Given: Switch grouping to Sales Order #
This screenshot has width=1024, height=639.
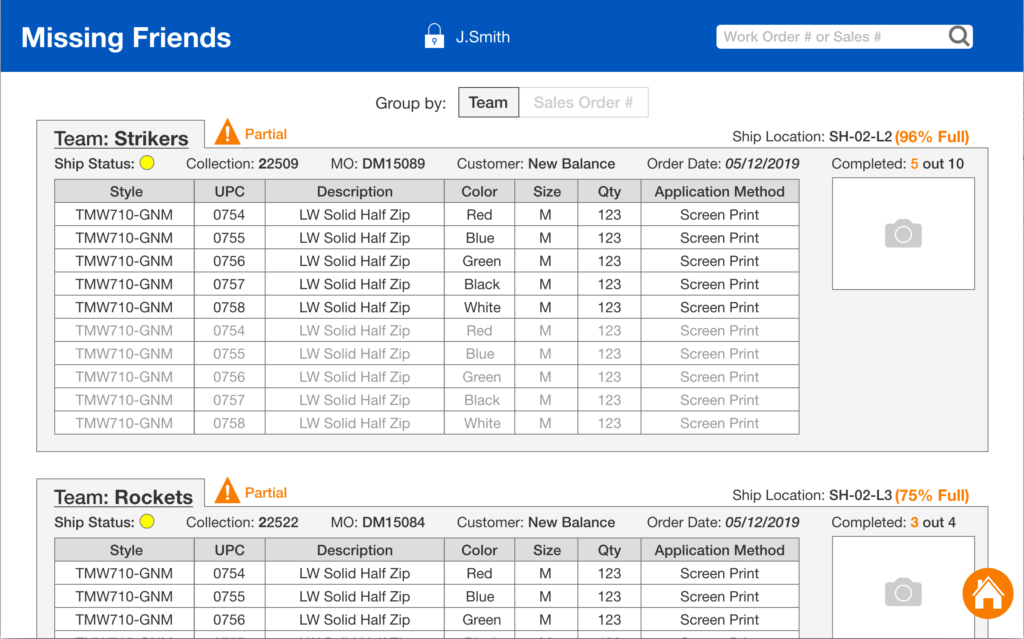Looking at the screenshot, I should pyautogui.click(x=583, y=102).
